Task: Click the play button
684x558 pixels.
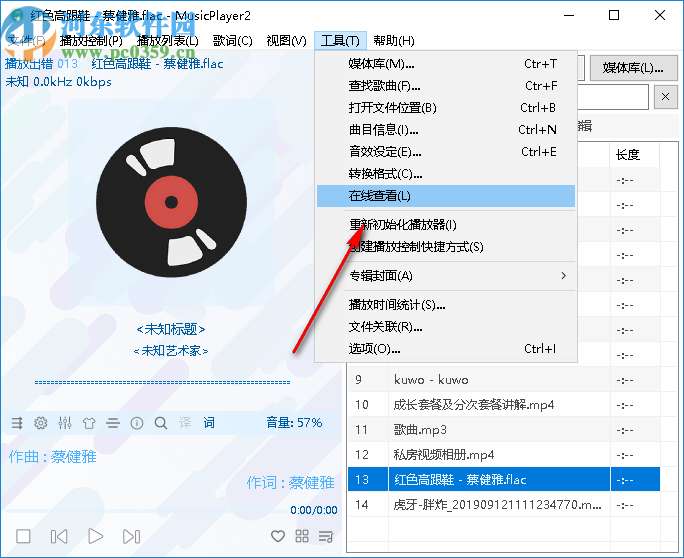Action: pyautogui.click(x=95, y=536)
